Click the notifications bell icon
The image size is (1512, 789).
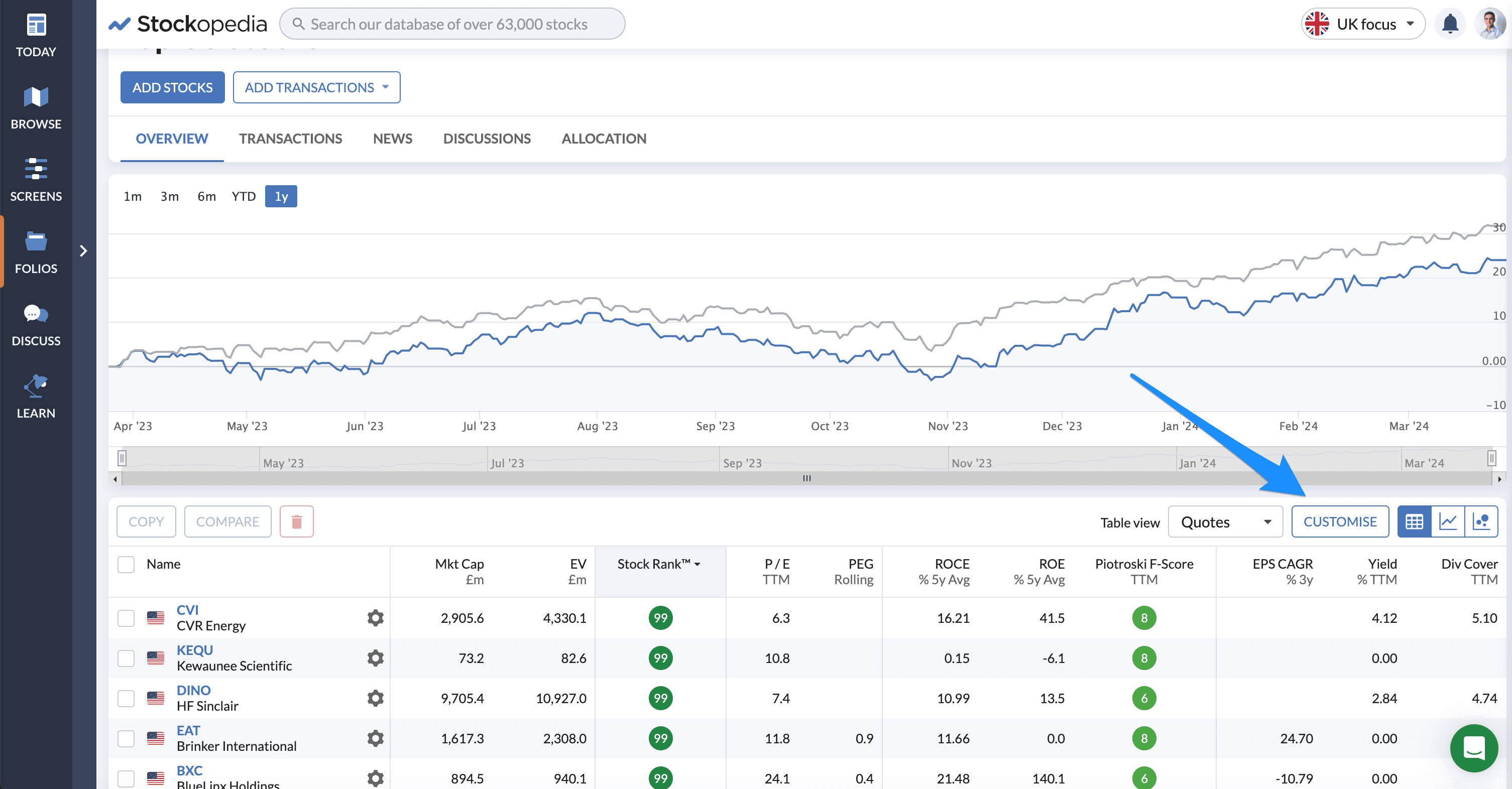coord(1450,25)
